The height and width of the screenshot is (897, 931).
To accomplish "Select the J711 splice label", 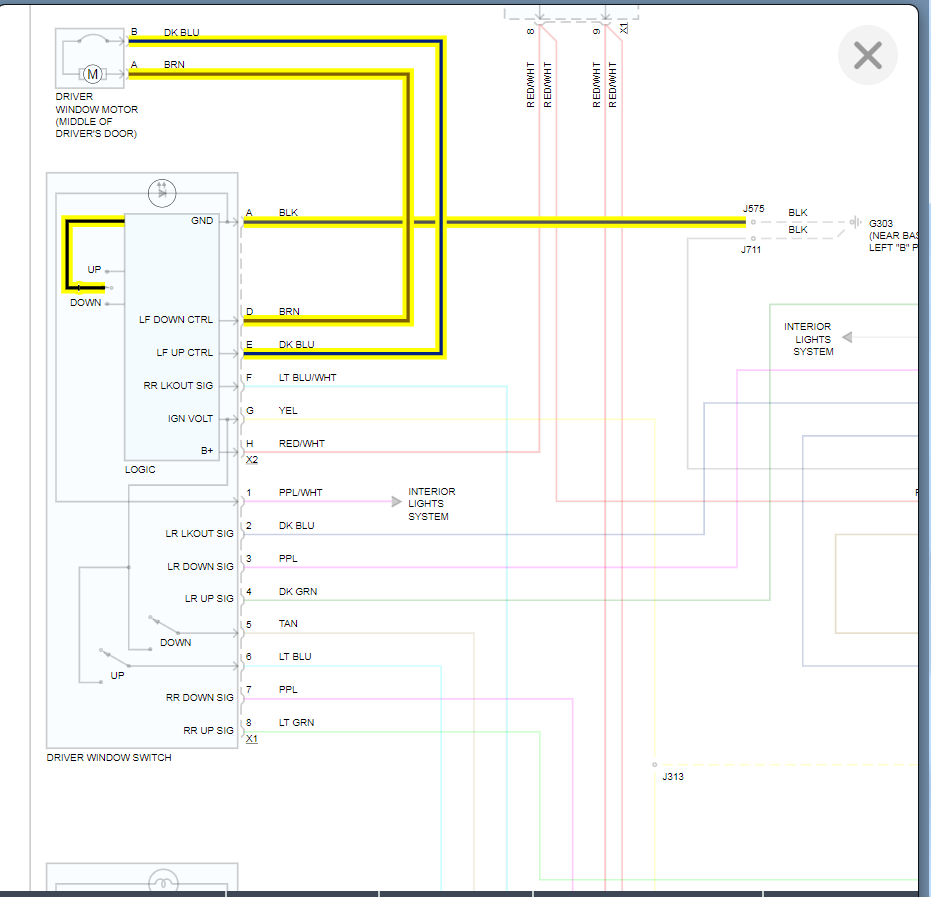I will [x=750, y=250].
